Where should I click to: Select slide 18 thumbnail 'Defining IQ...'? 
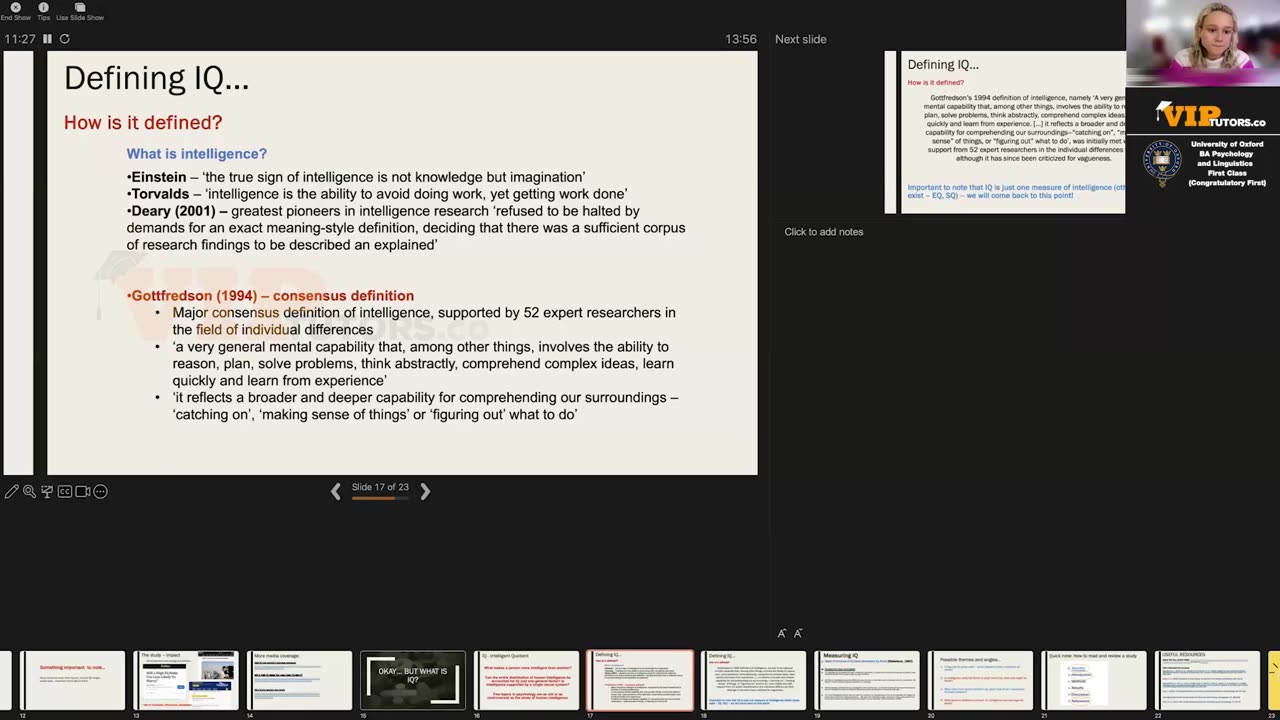(753, 680)
